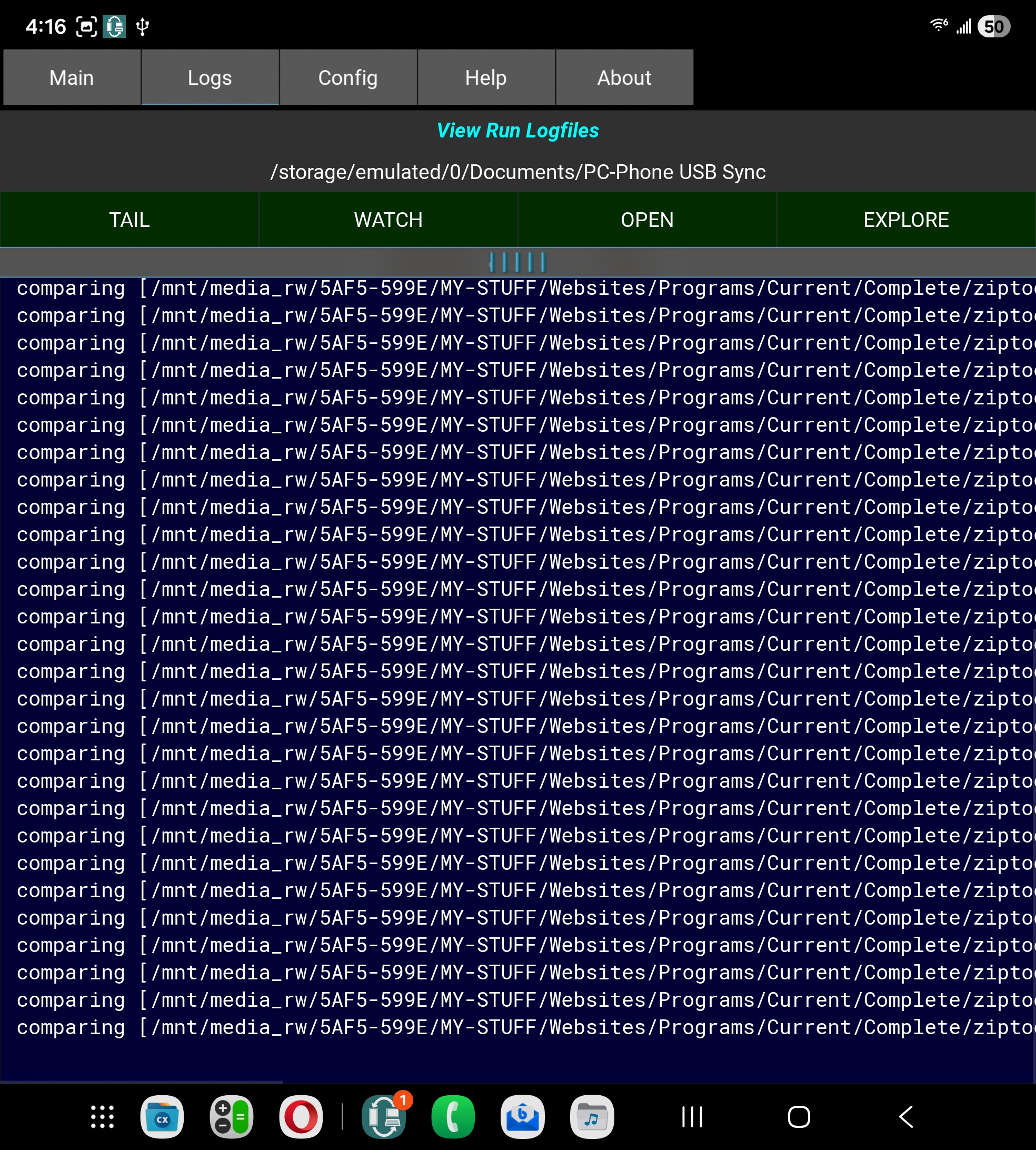Open the PC-Phone USB Sync dock icon
The image size is (1036, 1150).
pyautogui.click(x=384, y=1117)
